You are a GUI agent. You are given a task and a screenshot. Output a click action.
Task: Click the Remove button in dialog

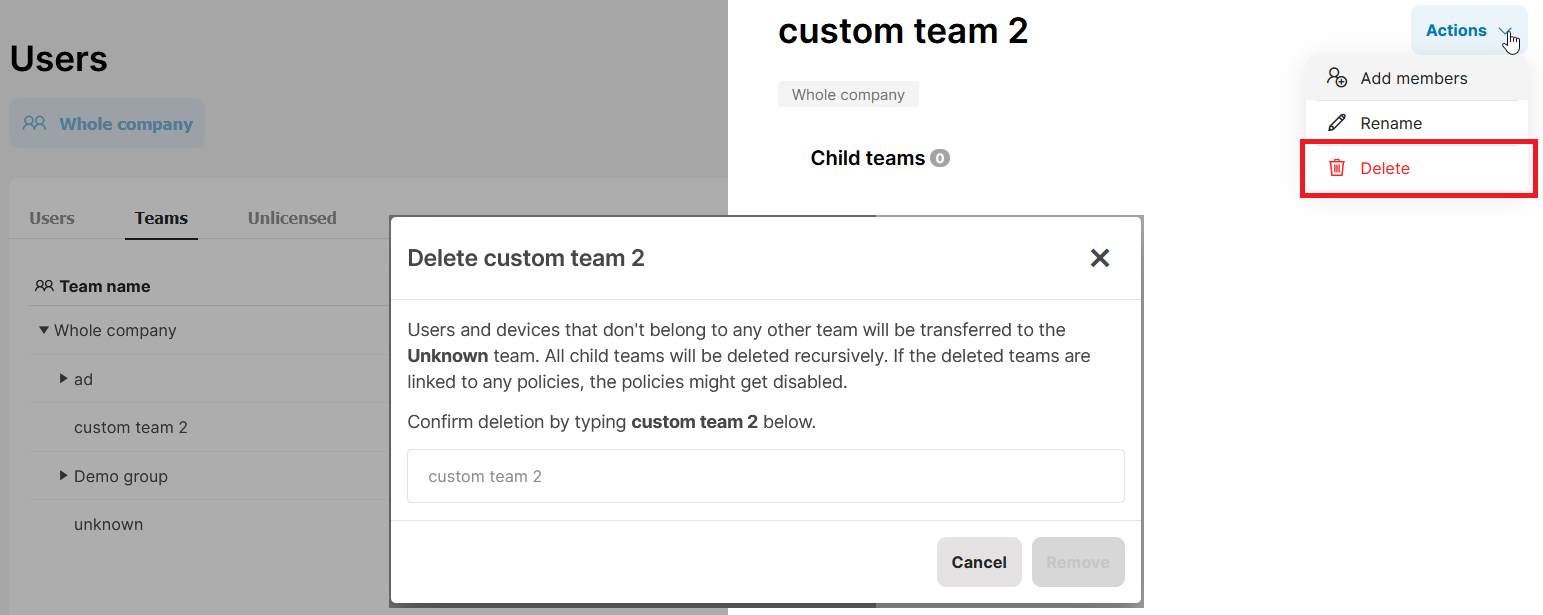[1078, 562]
